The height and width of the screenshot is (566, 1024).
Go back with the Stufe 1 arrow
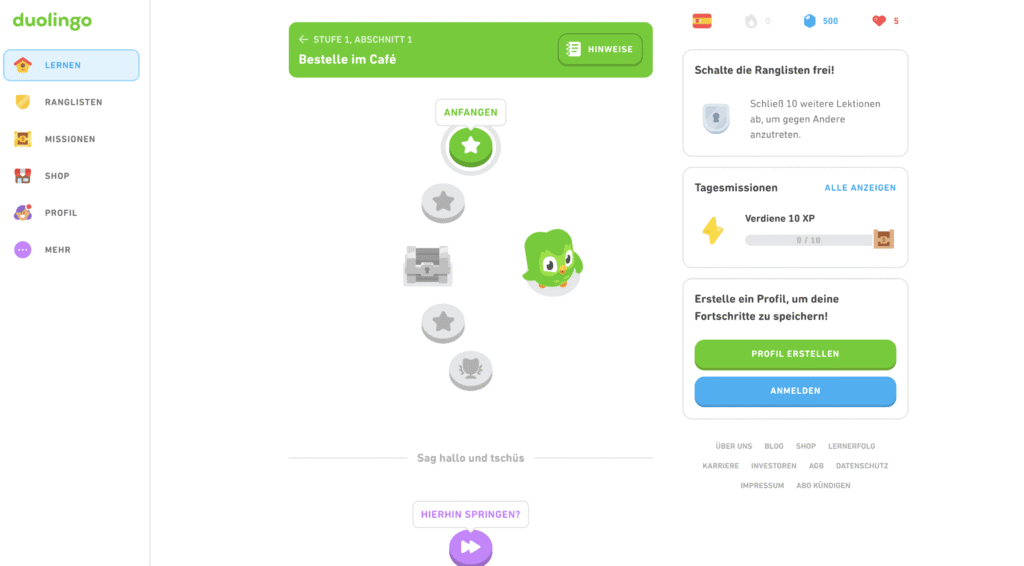[303, 40]
